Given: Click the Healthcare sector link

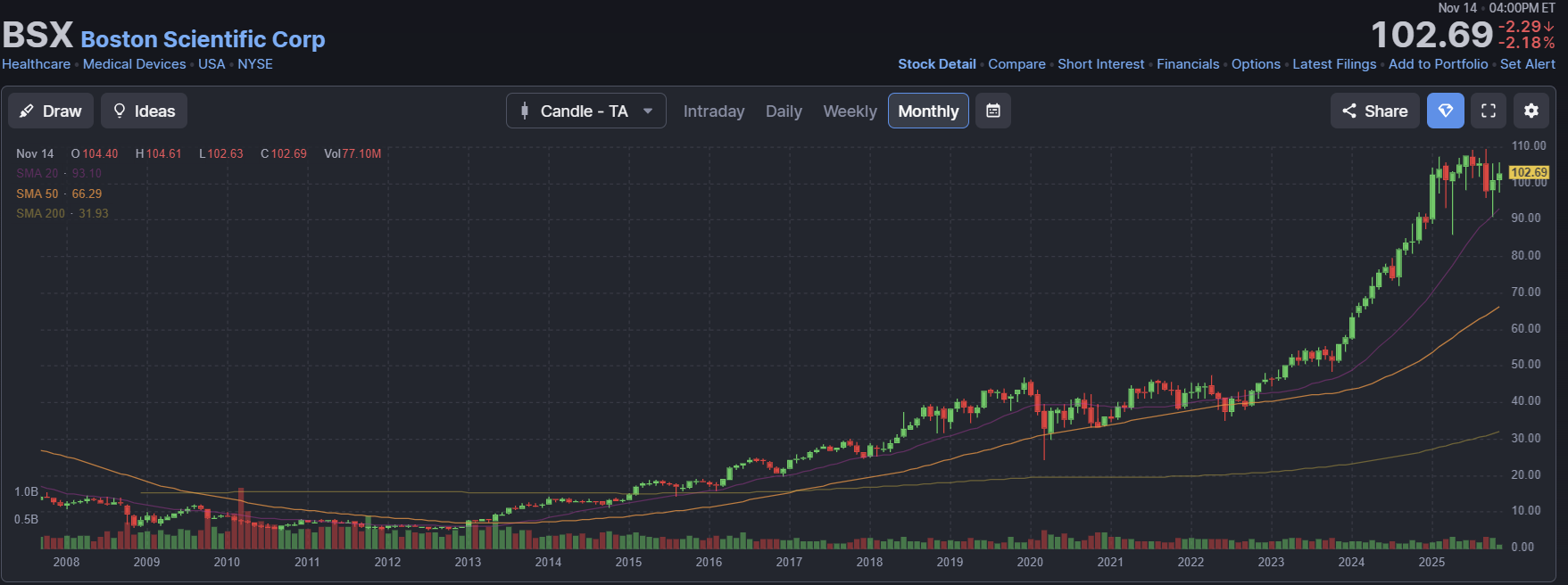Looking at the screenshot, I should pos(36,64).
